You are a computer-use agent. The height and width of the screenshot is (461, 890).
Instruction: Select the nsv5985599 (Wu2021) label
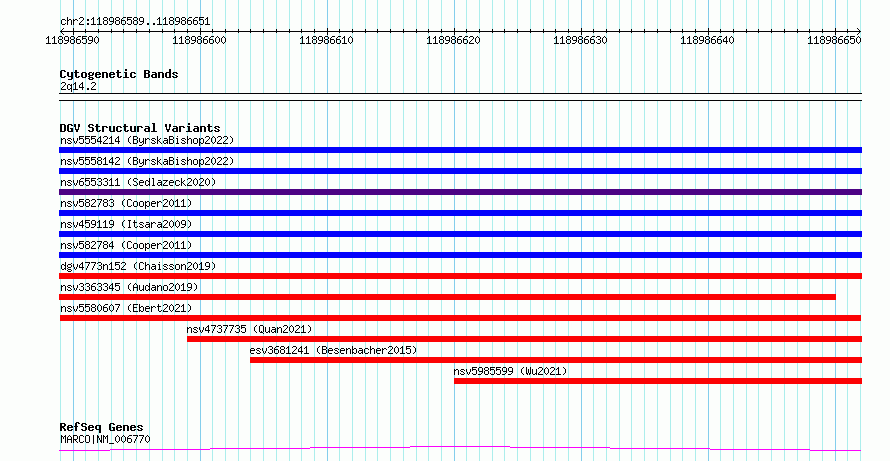pos(510,371)
